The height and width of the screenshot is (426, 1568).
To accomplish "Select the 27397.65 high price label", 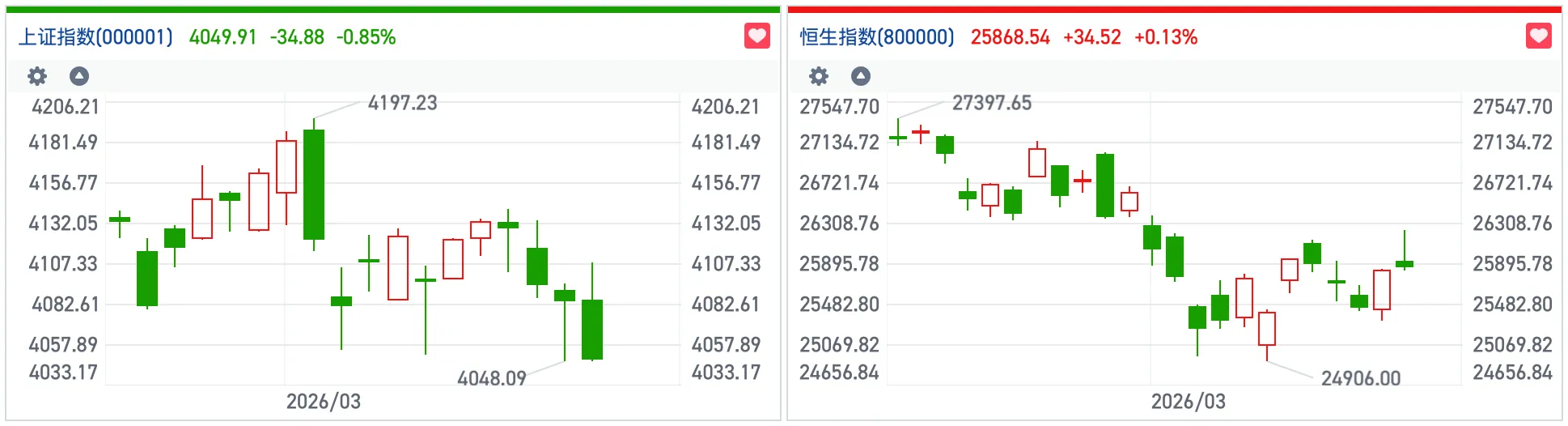I will point(991,103).
